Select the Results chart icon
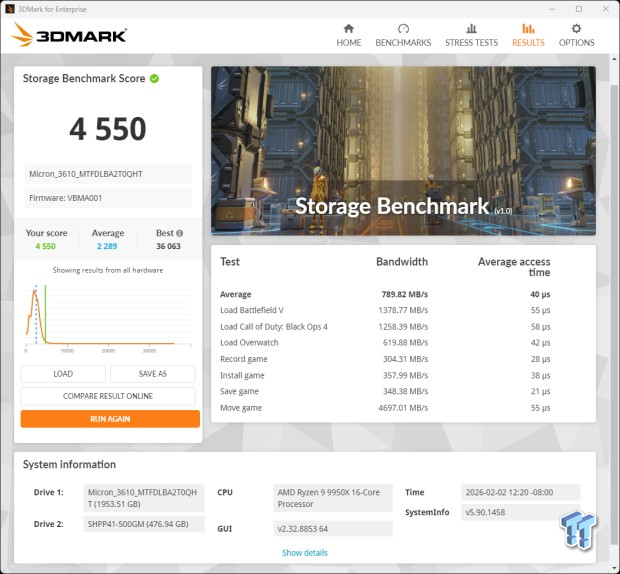 tap(528, 29)
